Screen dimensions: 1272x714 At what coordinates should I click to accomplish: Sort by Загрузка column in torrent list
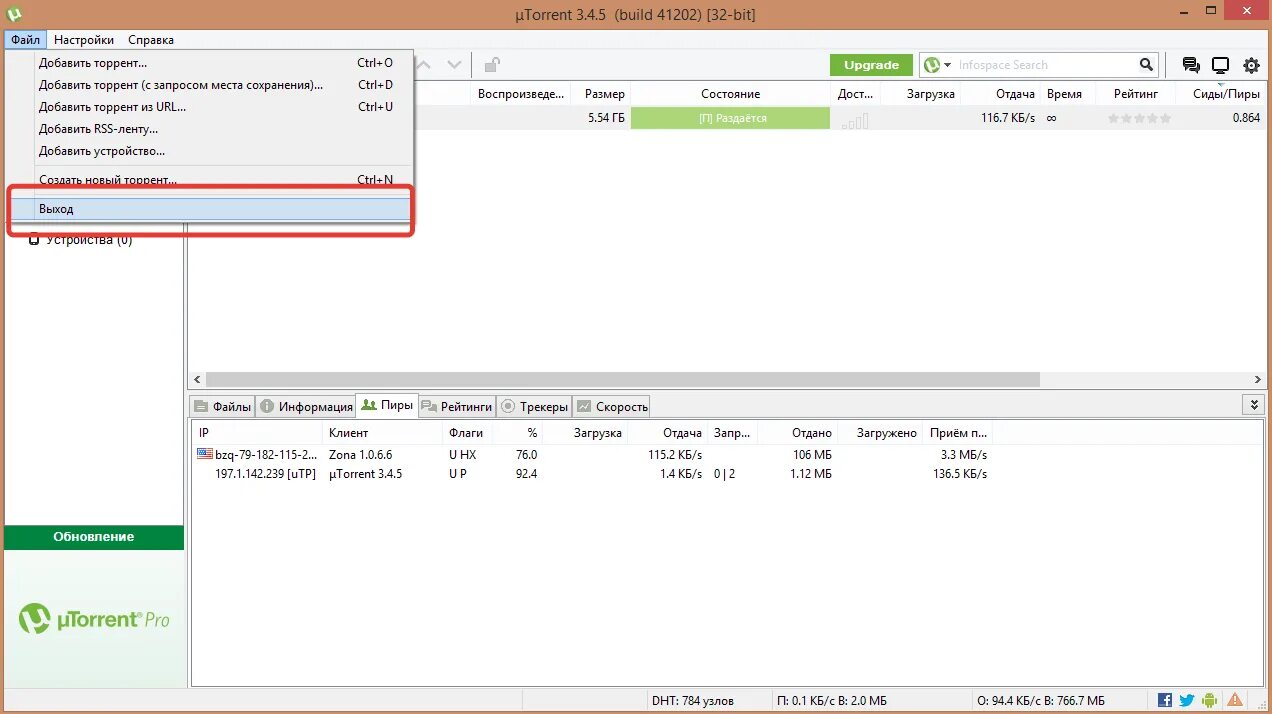(931, 94)
